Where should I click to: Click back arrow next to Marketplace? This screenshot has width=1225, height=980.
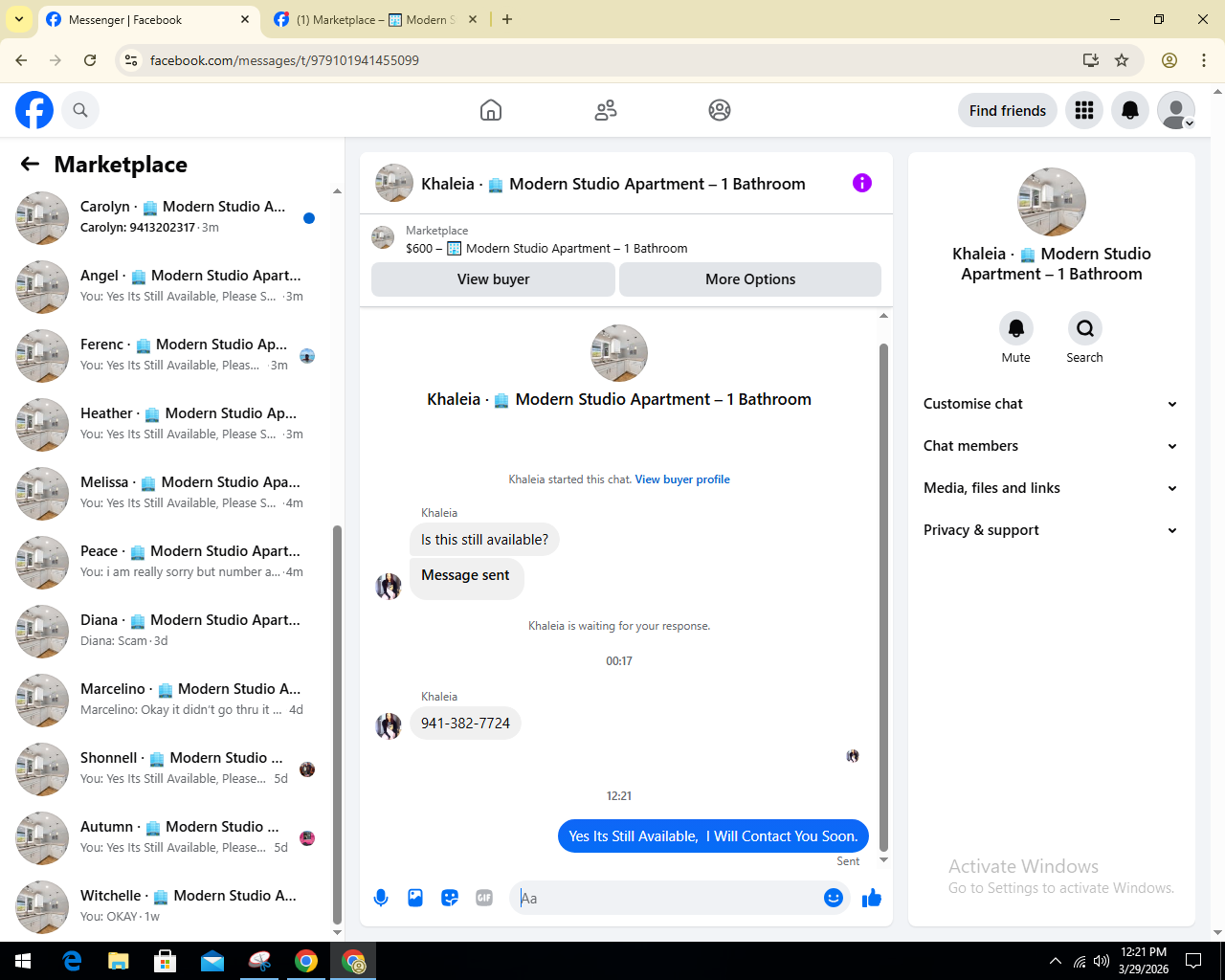30,165
